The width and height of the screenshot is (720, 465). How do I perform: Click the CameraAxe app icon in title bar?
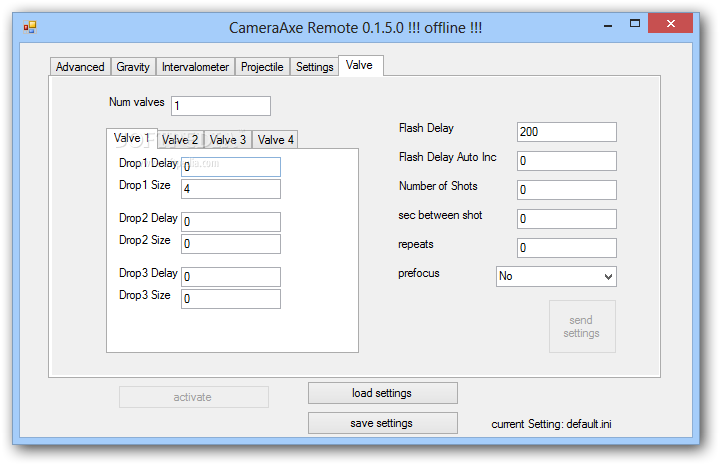[x=30, y=28]
